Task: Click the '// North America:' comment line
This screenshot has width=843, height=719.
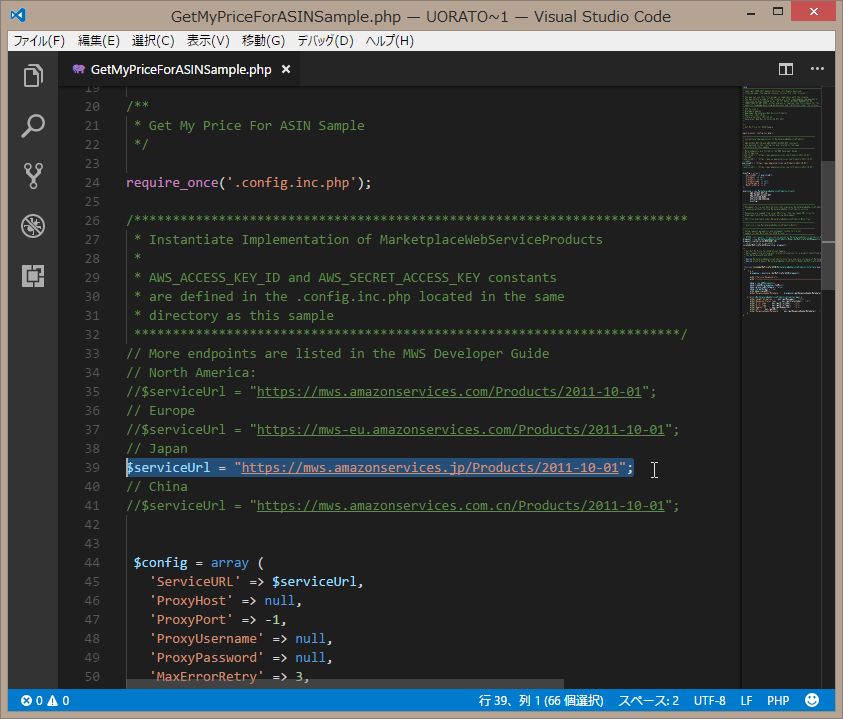Action: pyautogui.click(x=191, y=373)
